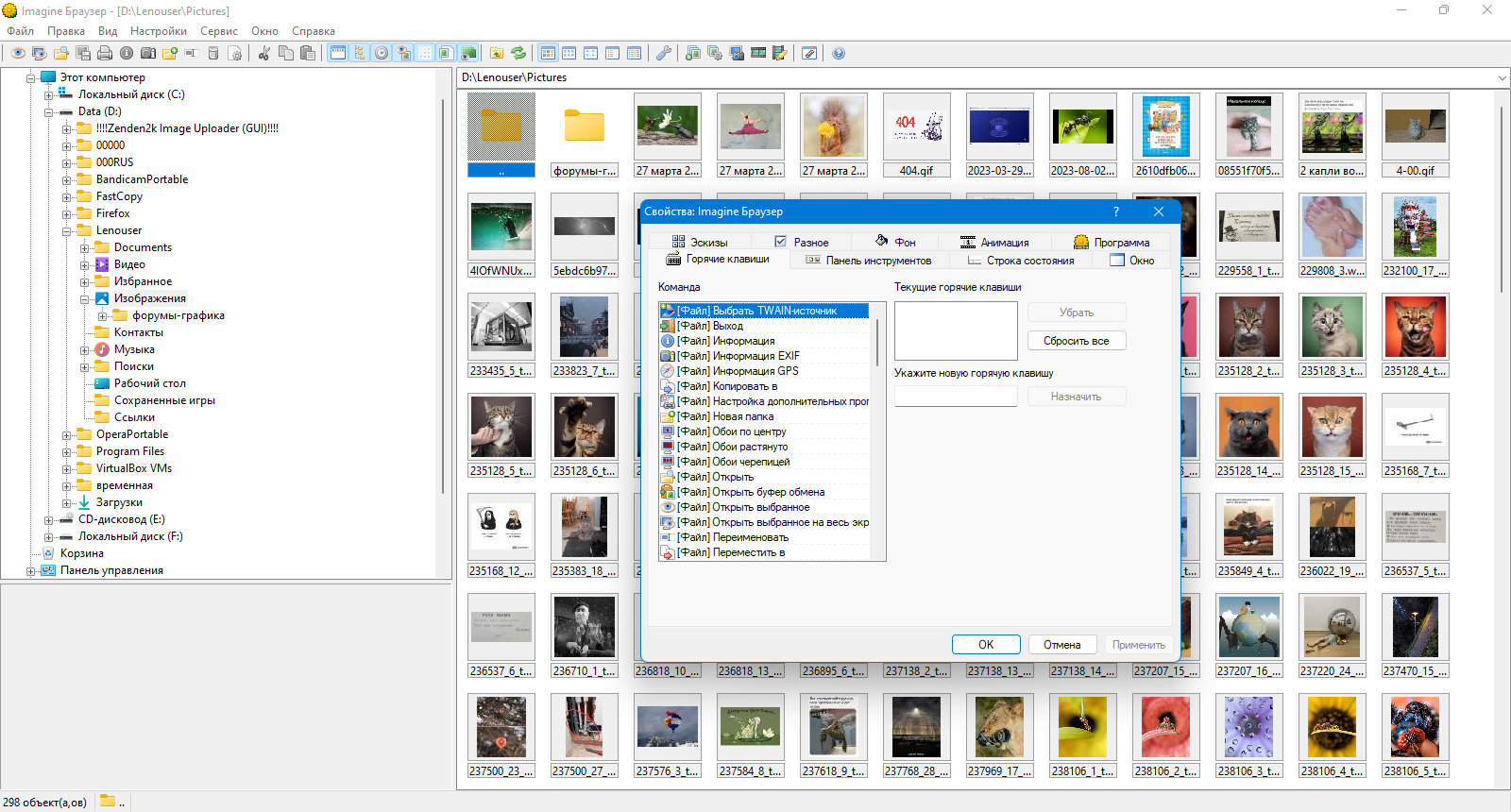The width and height of the screenshot is (1511, 812).
Task: Click the blue Help question-mark icon
Action: 839,53
